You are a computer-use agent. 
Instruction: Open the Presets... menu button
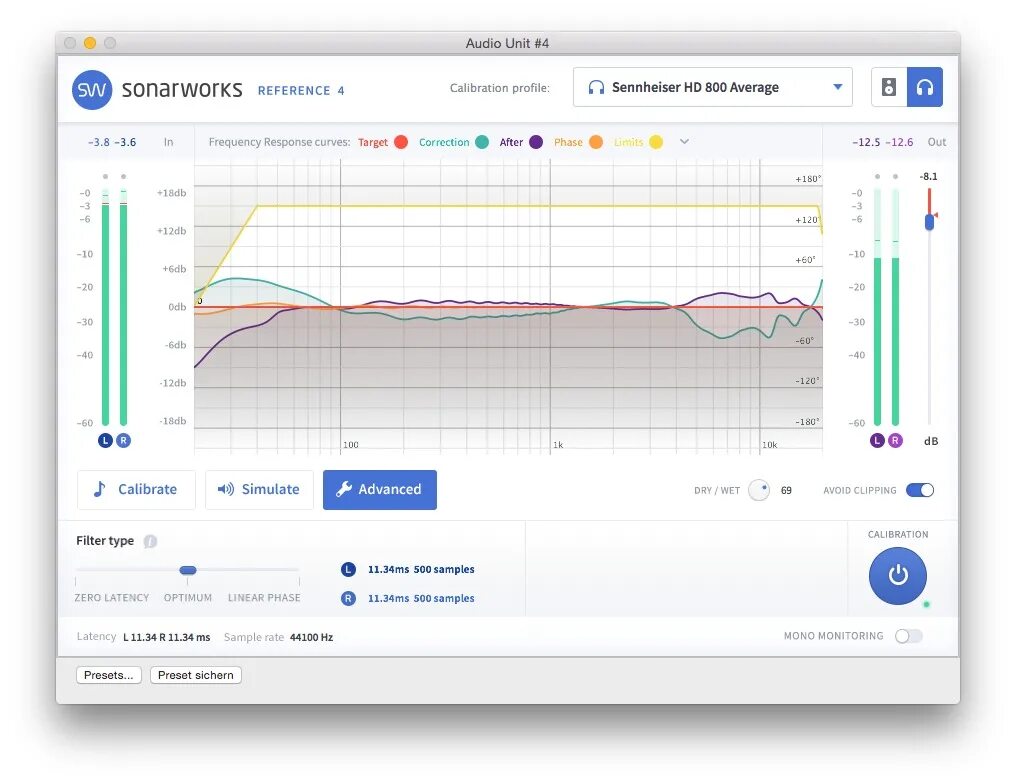[108, 675]
